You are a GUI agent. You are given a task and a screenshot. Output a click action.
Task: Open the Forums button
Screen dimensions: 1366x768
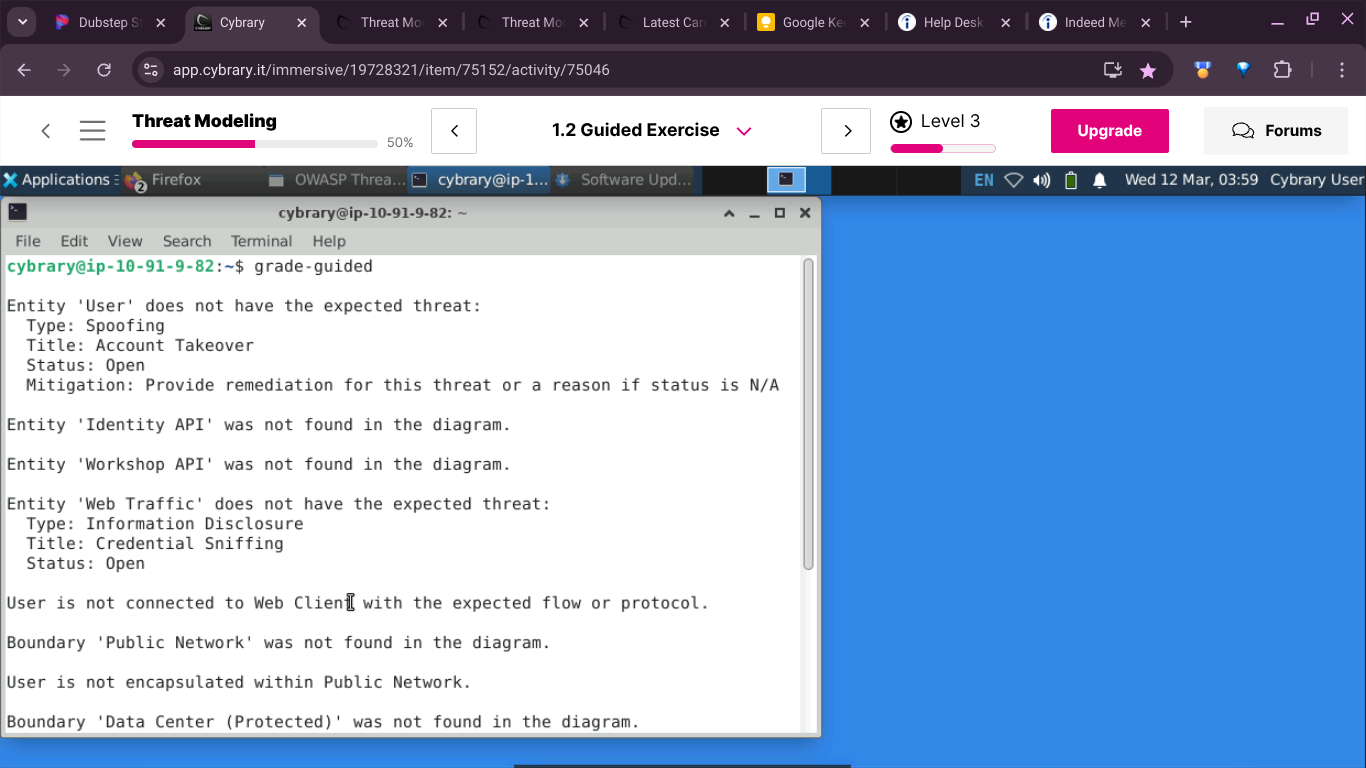point(1276,131)
